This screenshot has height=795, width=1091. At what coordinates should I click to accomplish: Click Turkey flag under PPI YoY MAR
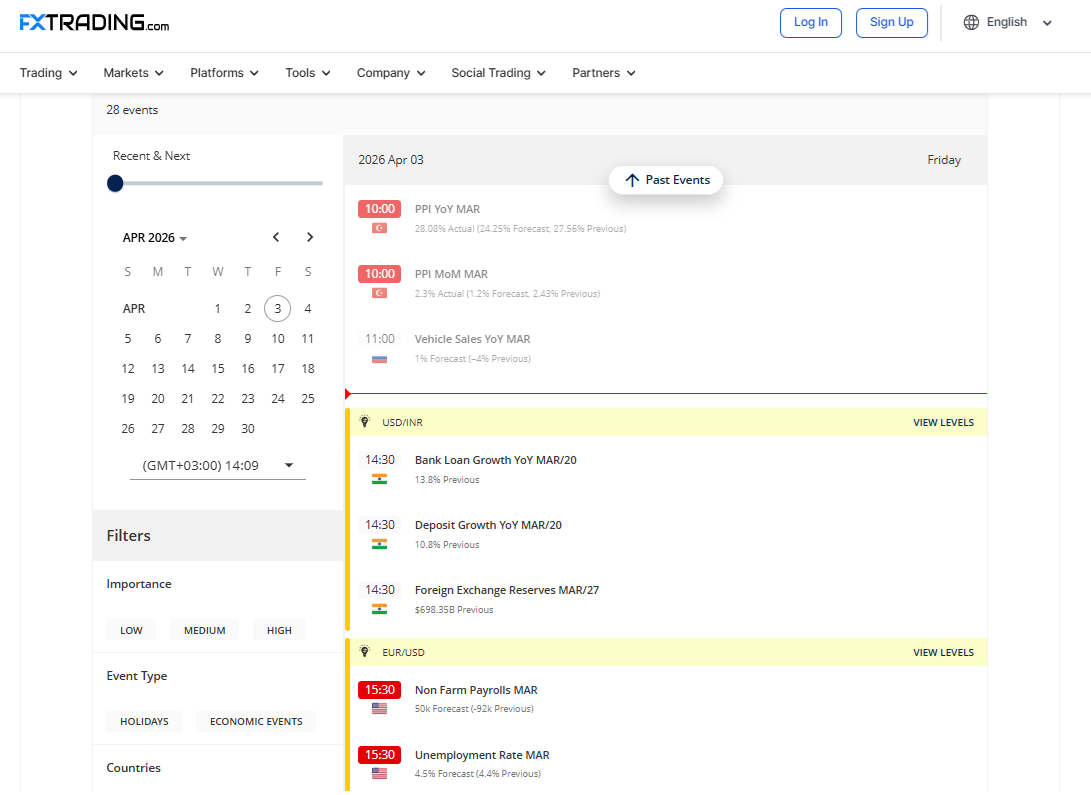379,228
